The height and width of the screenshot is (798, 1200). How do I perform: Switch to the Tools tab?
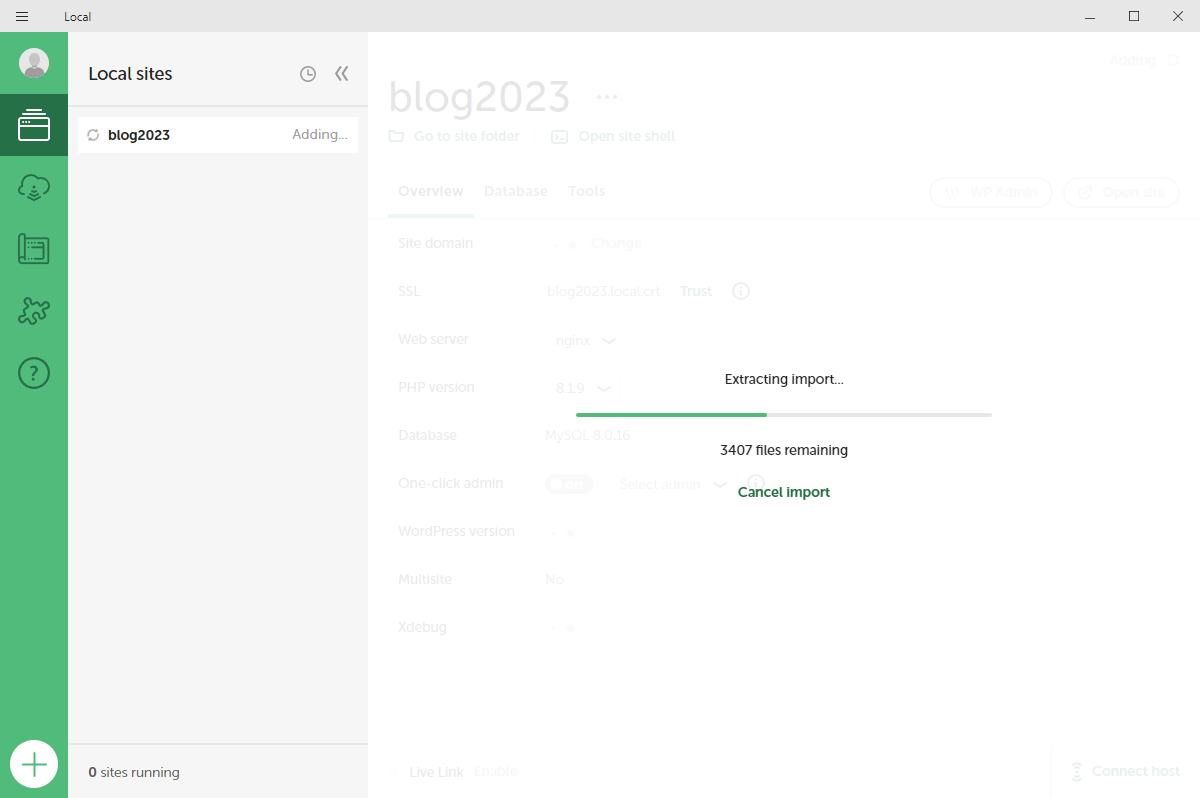[x=586, y=191]
